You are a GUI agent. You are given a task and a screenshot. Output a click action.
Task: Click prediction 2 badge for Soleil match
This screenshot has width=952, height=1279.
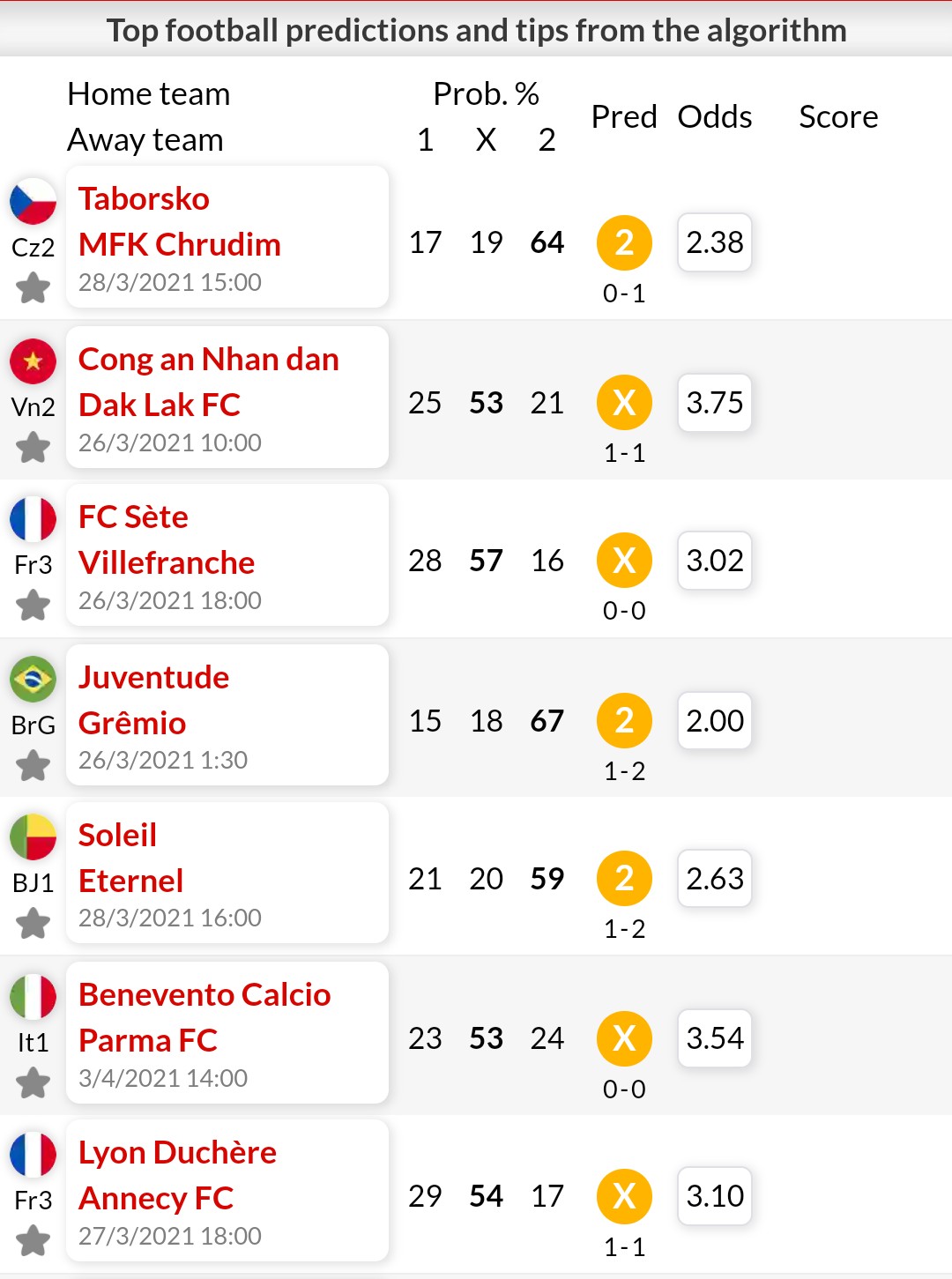(x=624, y=879)
